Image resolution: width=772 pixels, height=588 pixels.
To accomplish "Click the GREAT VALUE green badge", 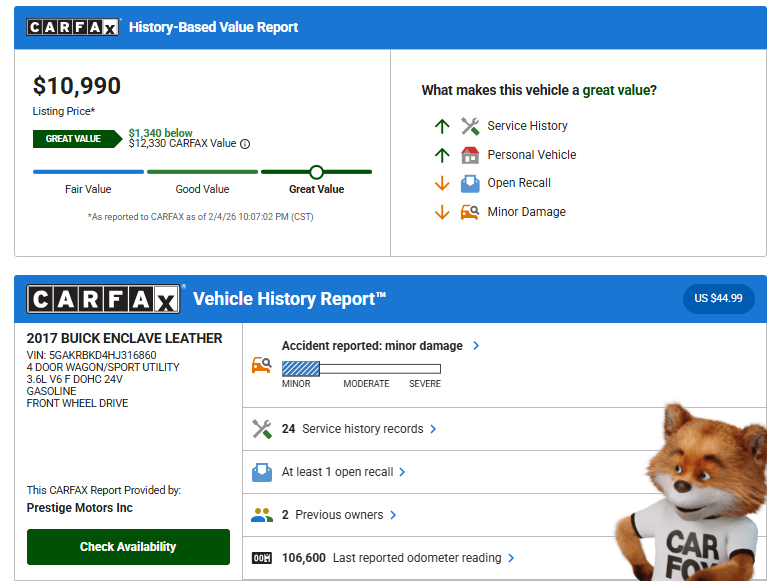I will click(x=74, y=139).
